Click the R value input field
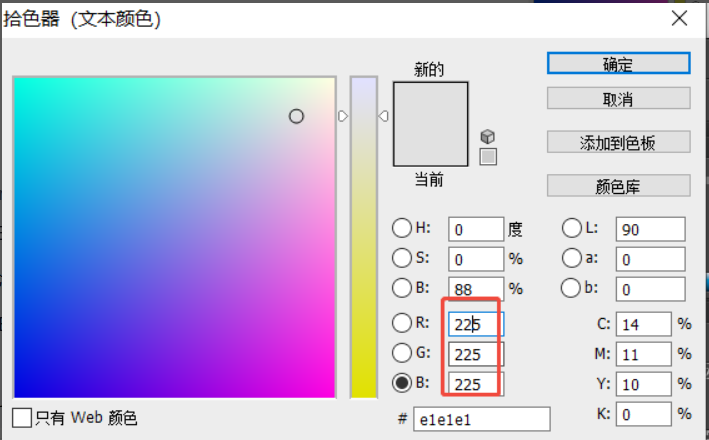The image size is (709, 440). point(476,324)
